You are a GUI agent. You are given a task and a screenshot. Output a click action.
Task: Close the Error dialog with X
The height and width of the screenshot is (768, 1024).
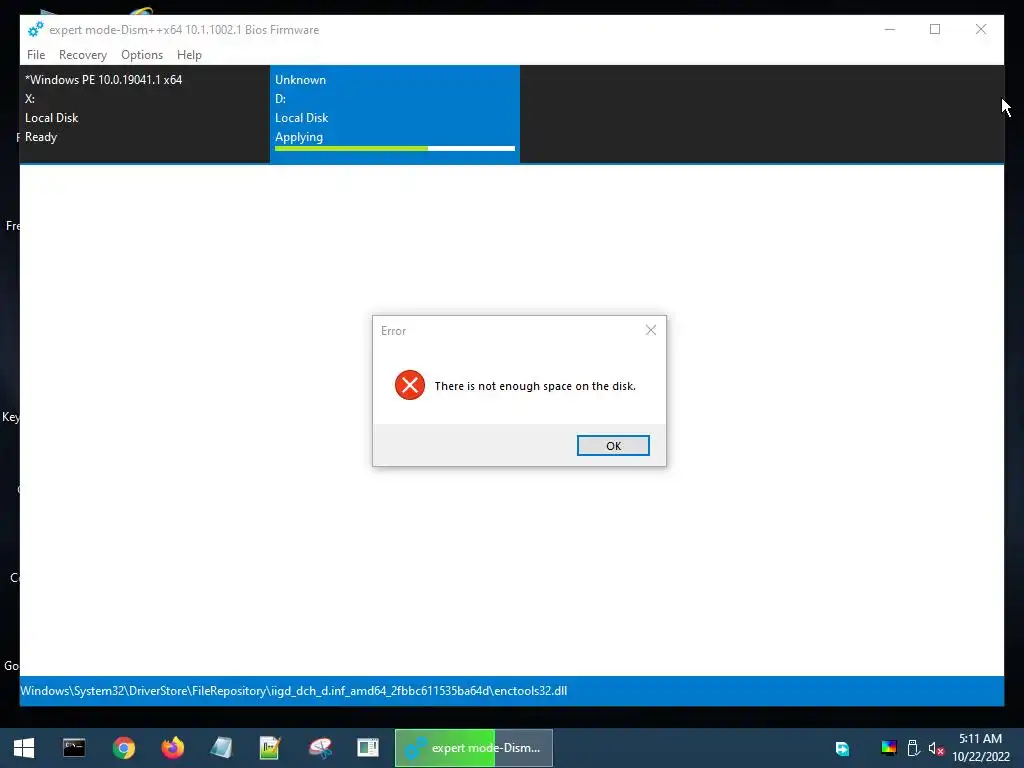[x=650, y=330]
